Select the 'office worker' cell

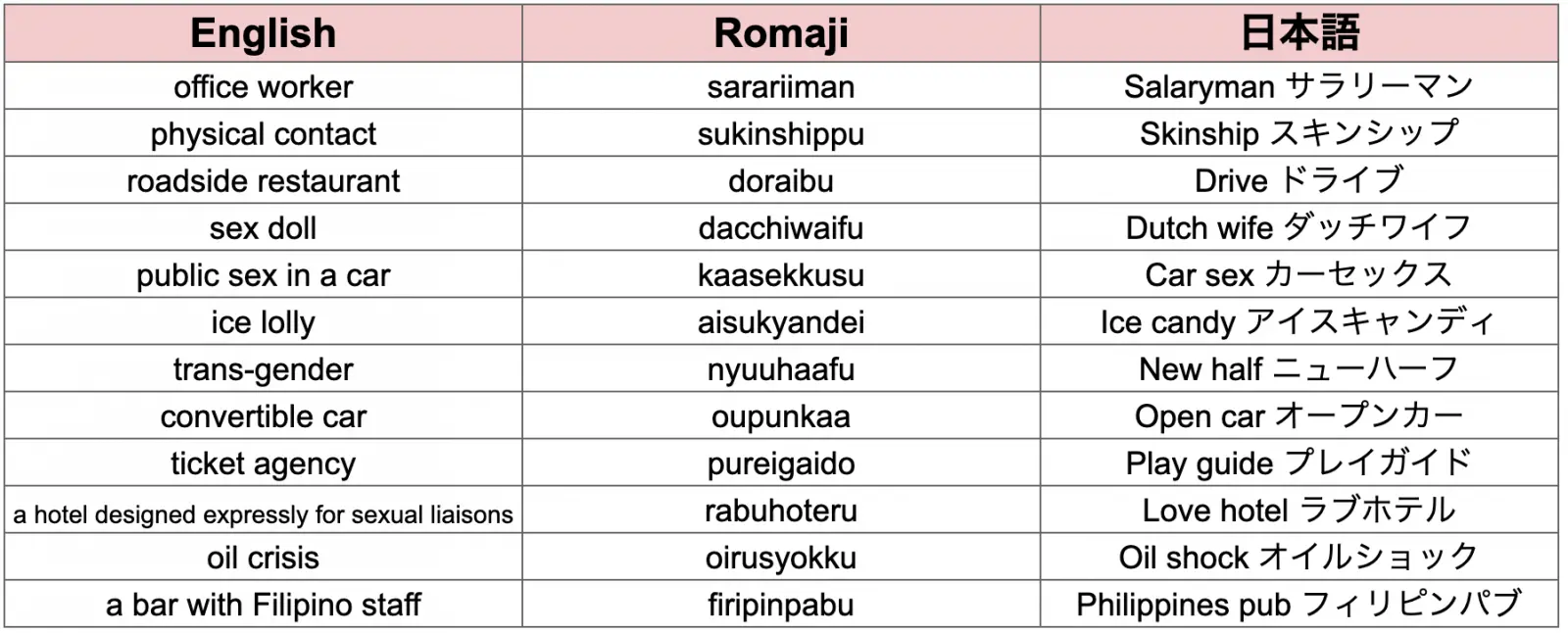click(263, 87)
